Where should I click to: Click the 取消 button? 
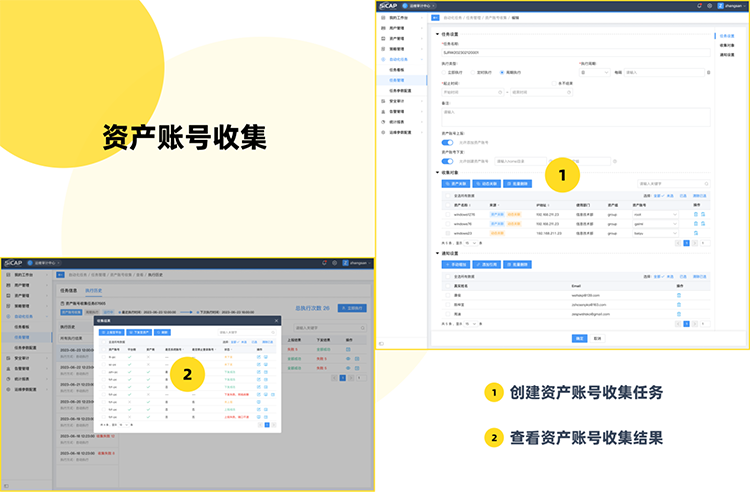[x=598, y=338]
